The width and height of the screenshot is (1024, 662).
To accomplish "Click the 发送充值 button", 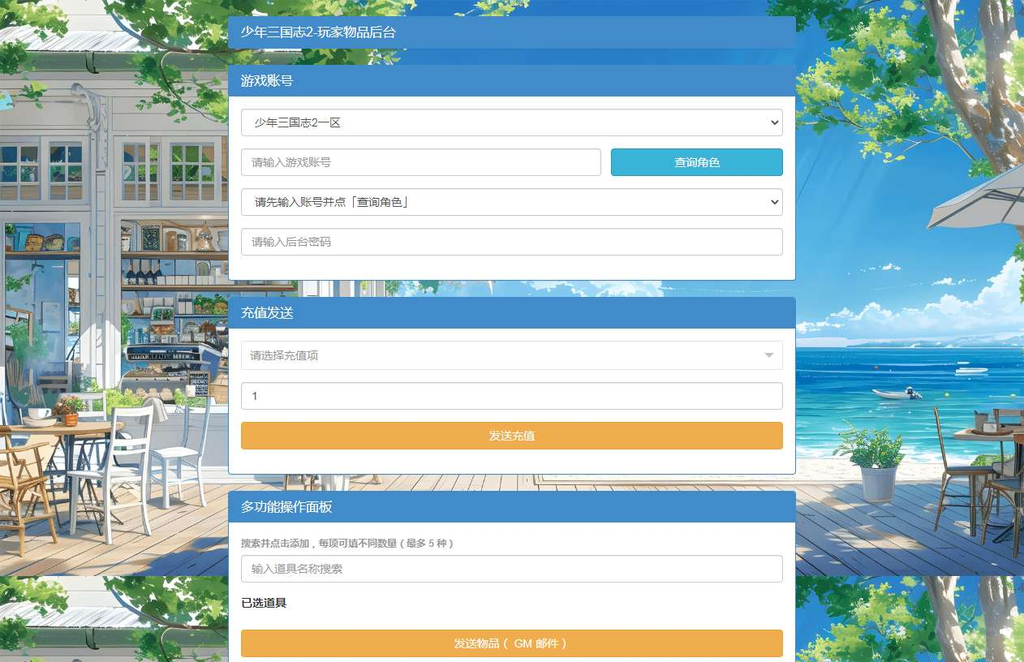I will point(511,435).
